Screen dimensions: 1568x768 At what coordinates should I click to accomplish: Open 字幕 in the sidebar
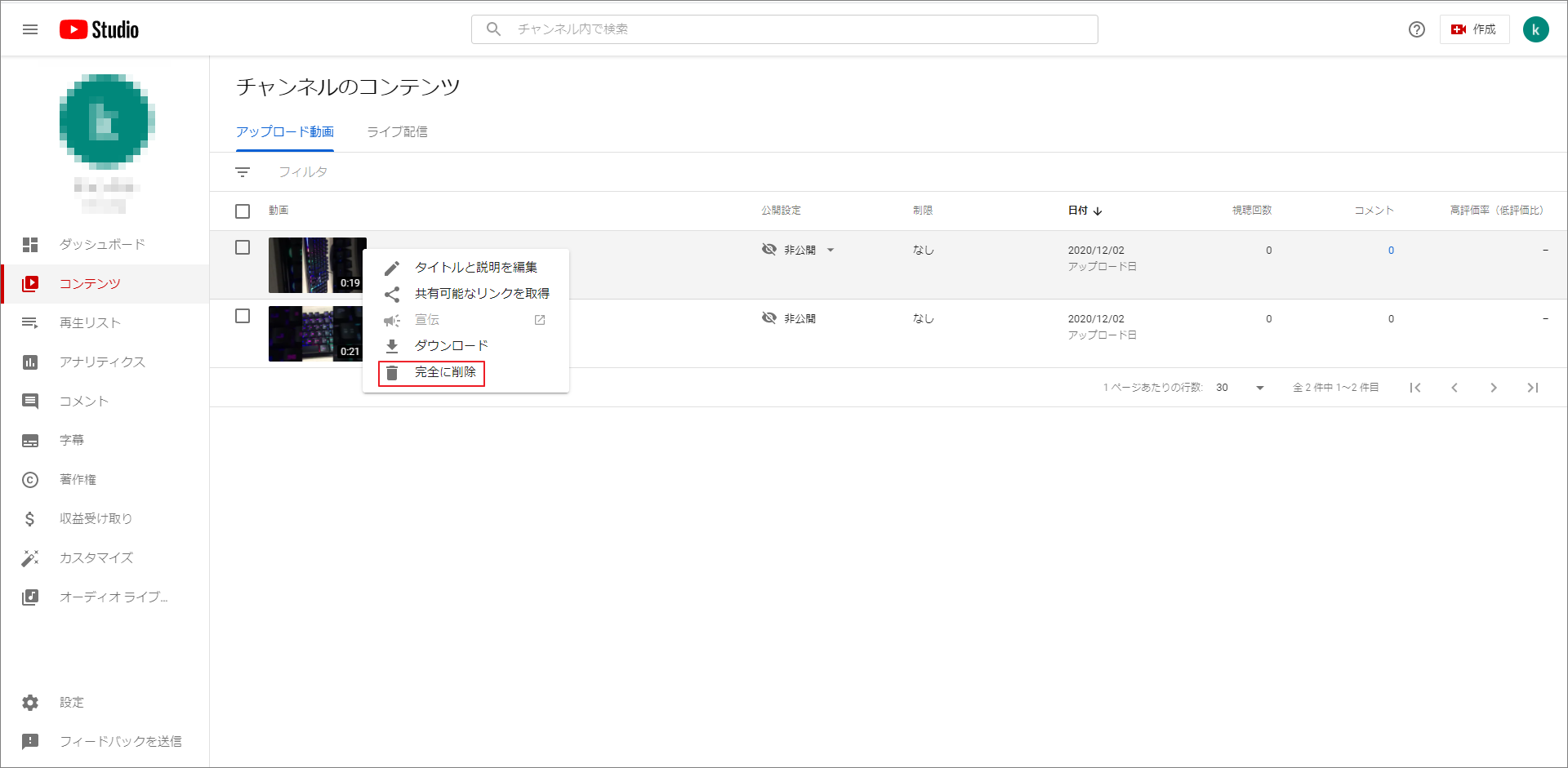(x=105, y=440)
